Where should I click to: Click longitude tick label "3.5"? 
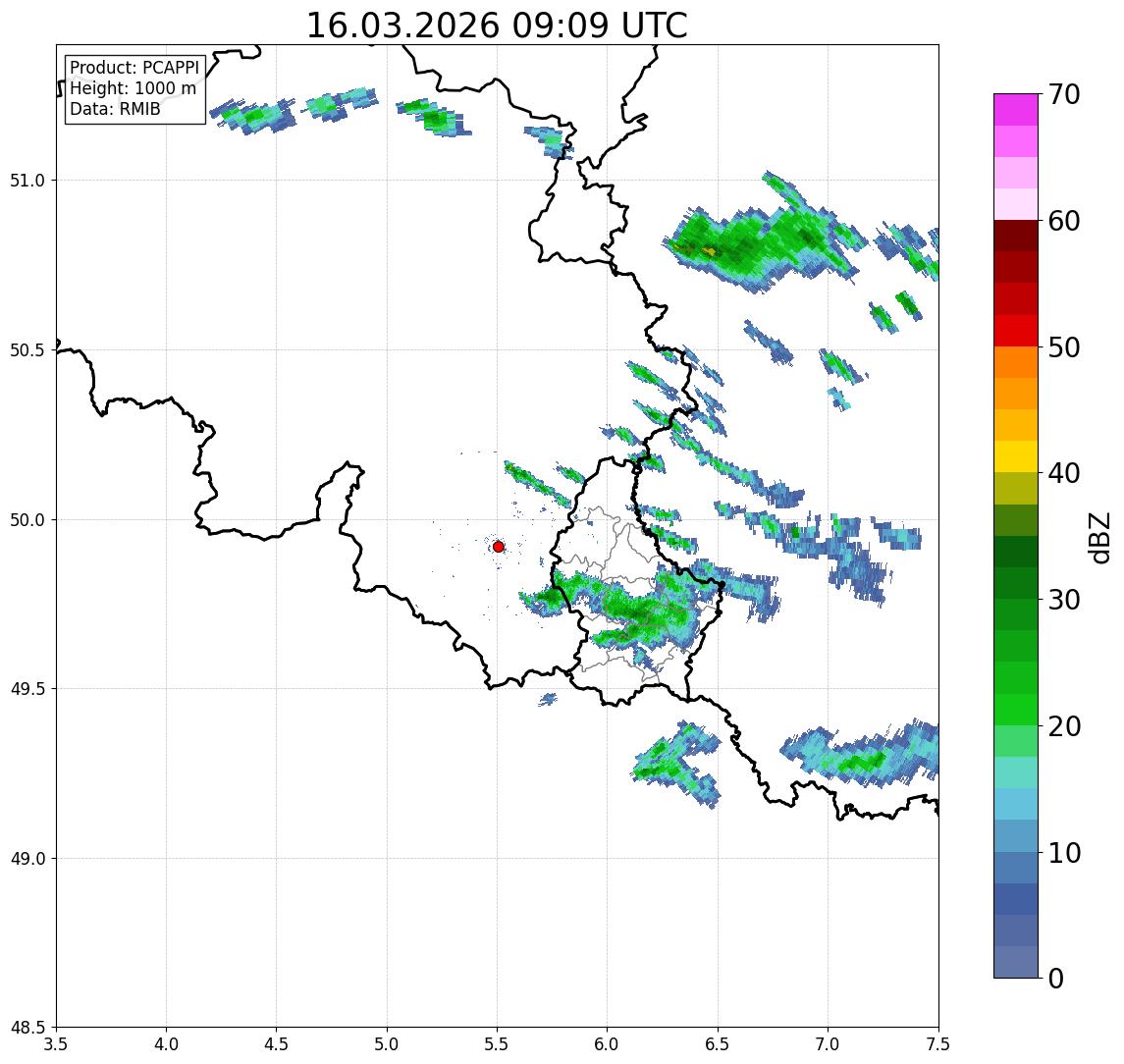(56, 1044)
